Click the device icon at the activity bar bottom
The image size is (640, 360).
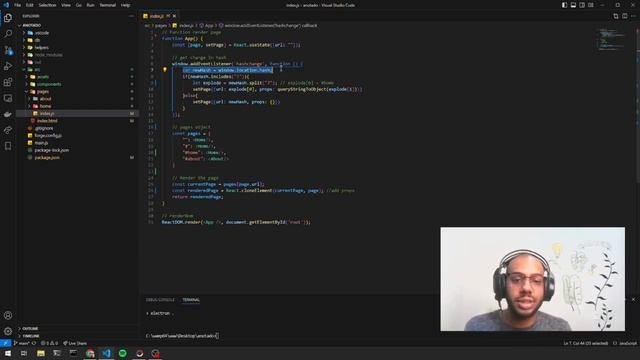click(8, 146)
